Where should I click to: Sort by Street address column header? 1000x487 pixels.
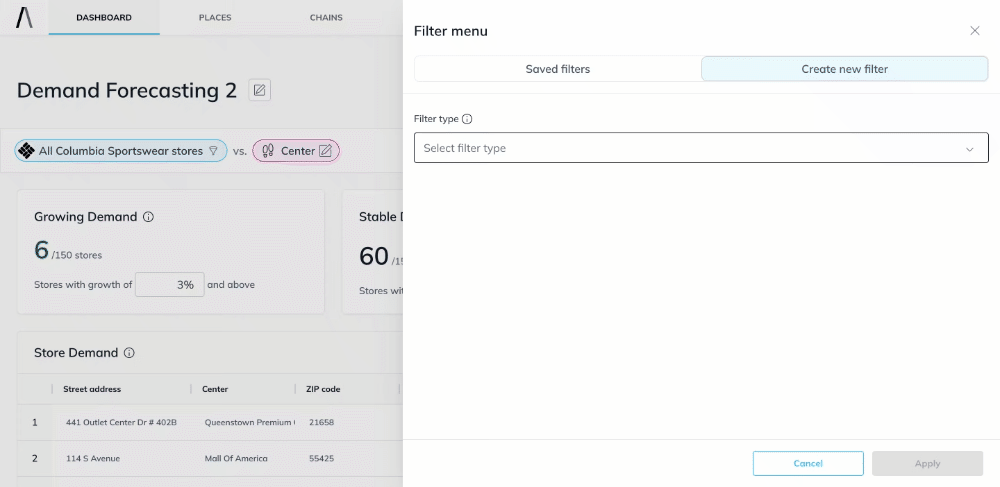tap(92, 389)
